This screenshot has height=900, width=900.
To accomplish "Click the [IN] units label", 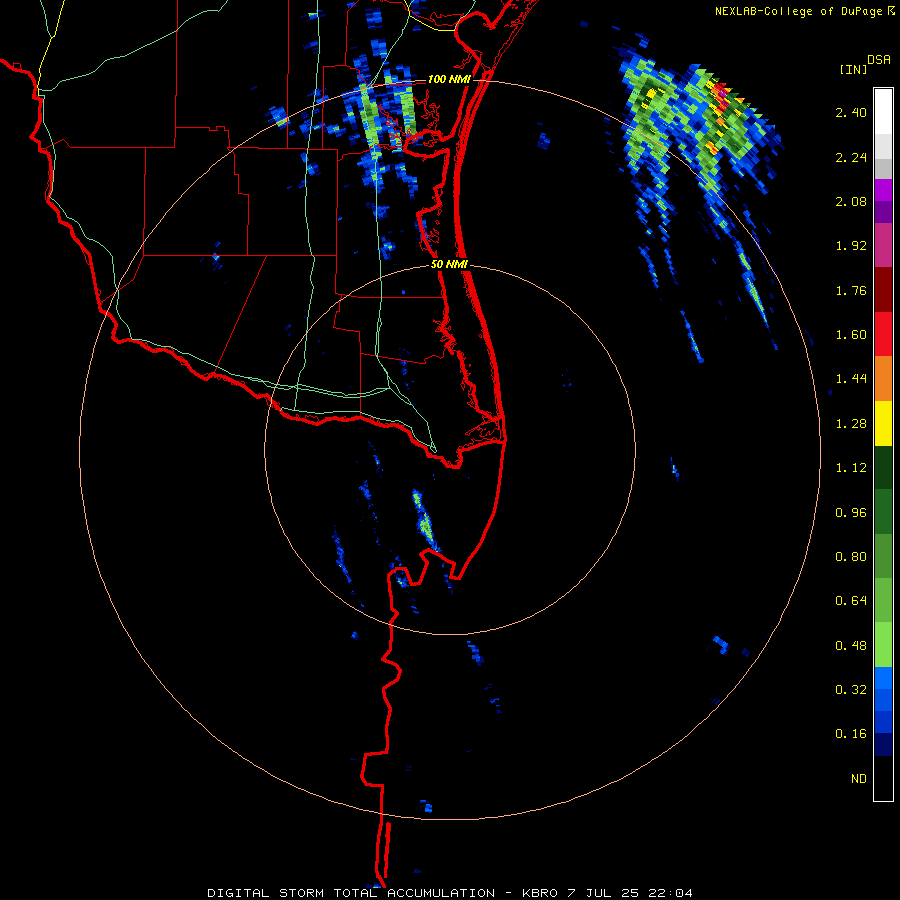I will (x=854, y=70).
